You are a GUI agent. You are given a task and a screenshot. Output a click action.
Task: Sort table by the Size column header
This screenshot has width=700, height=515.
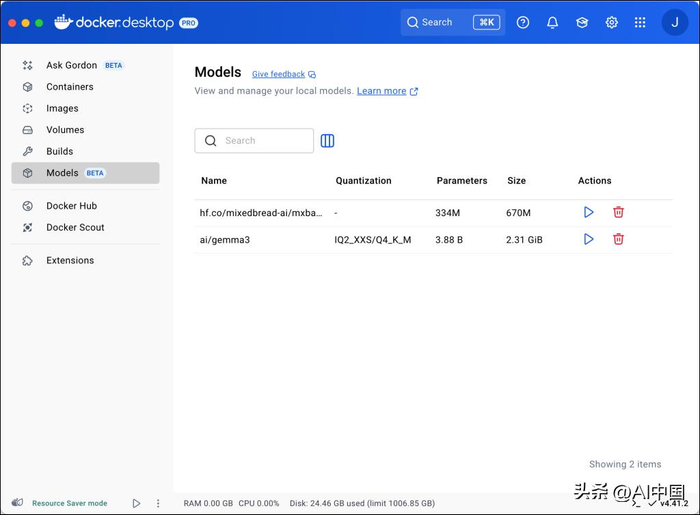click(x=516, y=181)
